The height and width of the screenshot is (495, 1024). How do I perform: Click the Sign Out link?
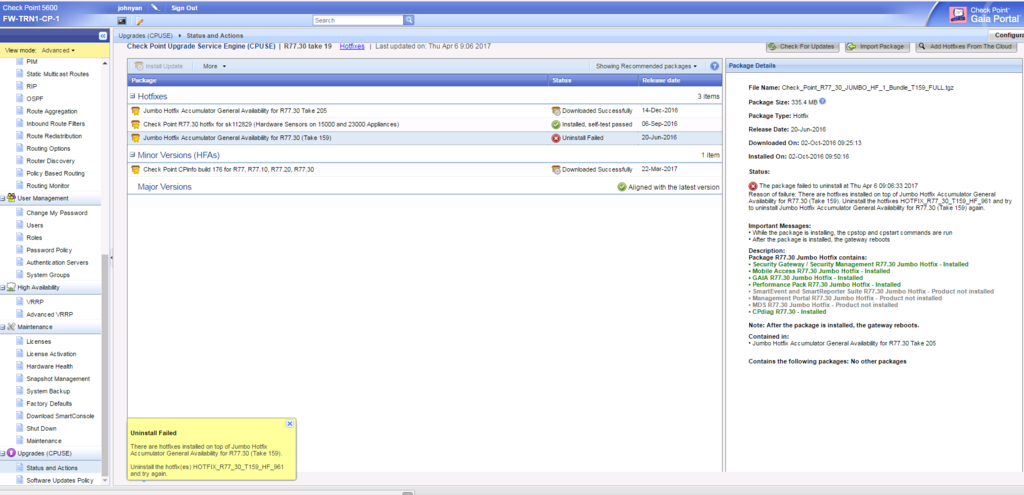click(184, 8)
